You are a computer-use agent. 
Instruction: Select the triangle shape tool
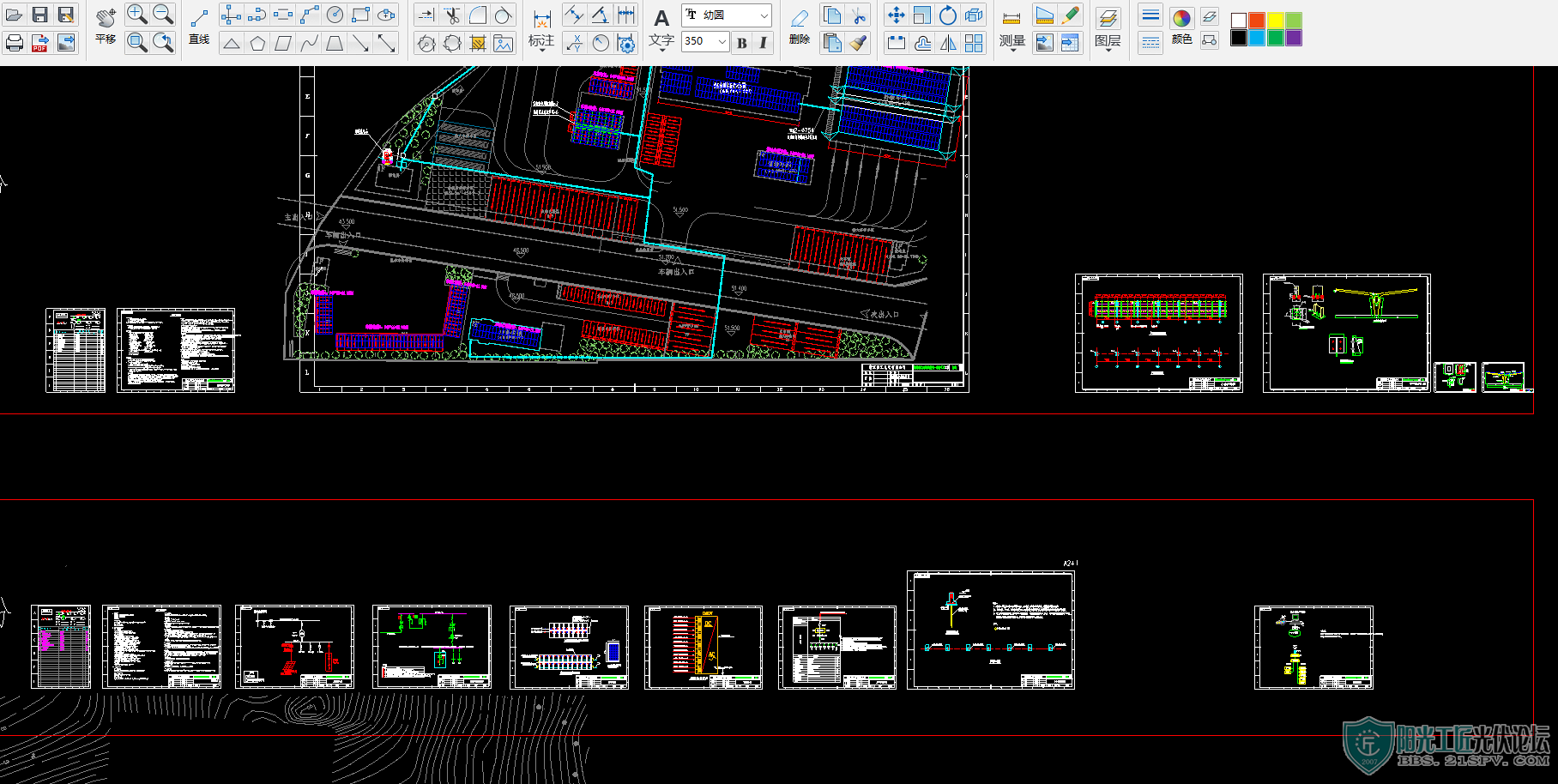232,43
